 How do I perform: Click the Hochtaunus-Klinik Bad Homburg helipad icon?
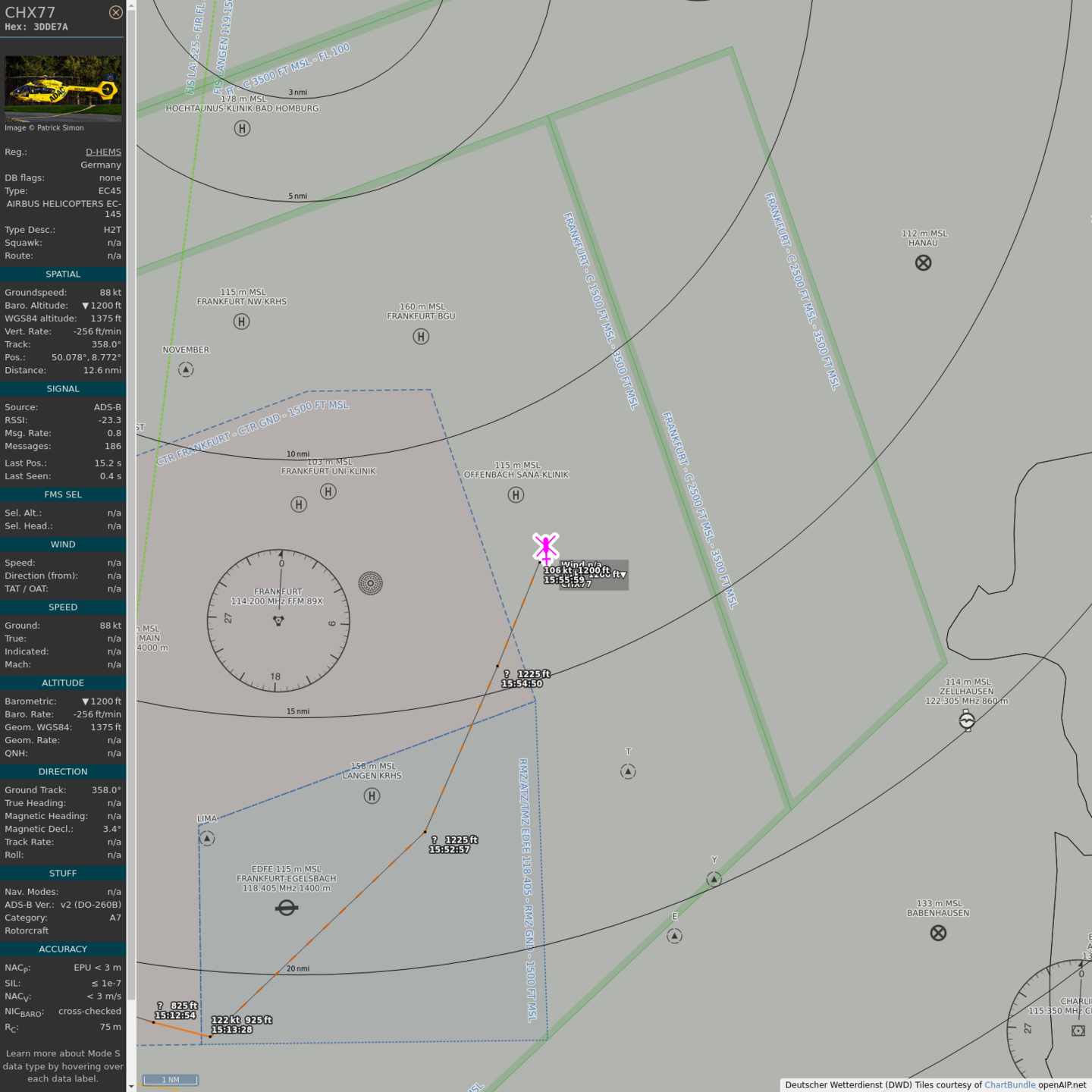242,128
